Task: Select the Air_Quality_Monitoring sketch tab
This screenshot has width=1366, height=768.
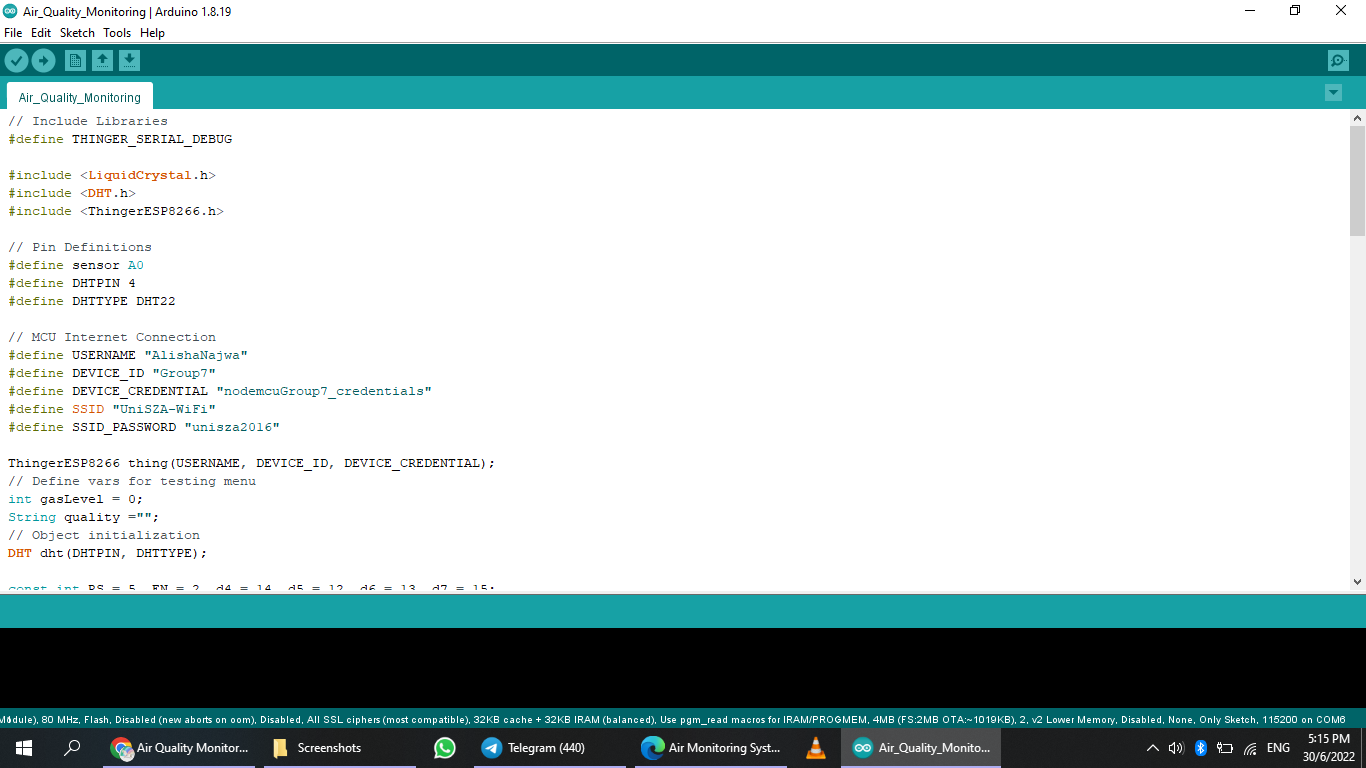Action: (80, 97)
